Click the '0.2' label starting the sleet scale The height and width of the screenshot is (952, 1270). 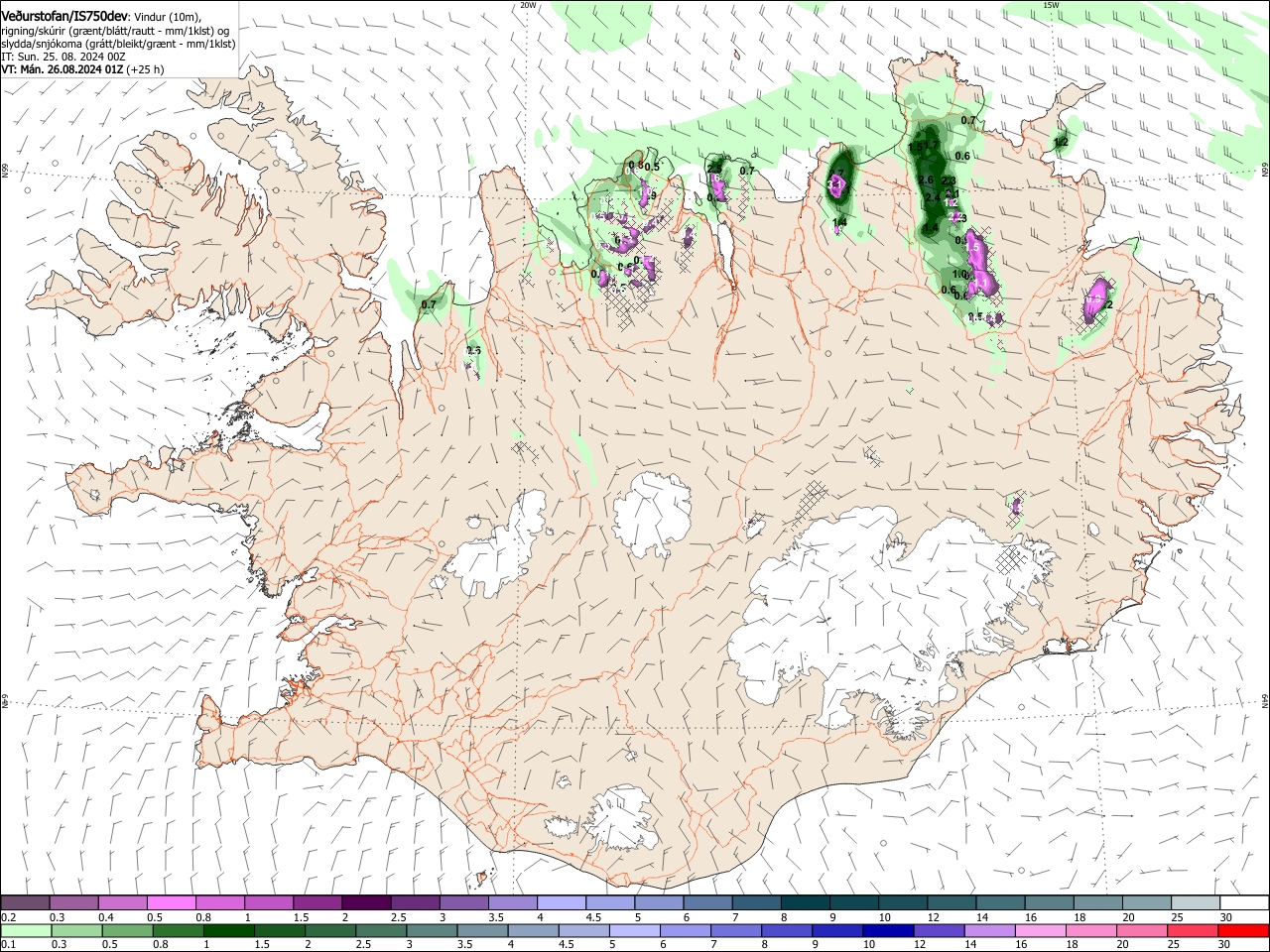point(9,917)
